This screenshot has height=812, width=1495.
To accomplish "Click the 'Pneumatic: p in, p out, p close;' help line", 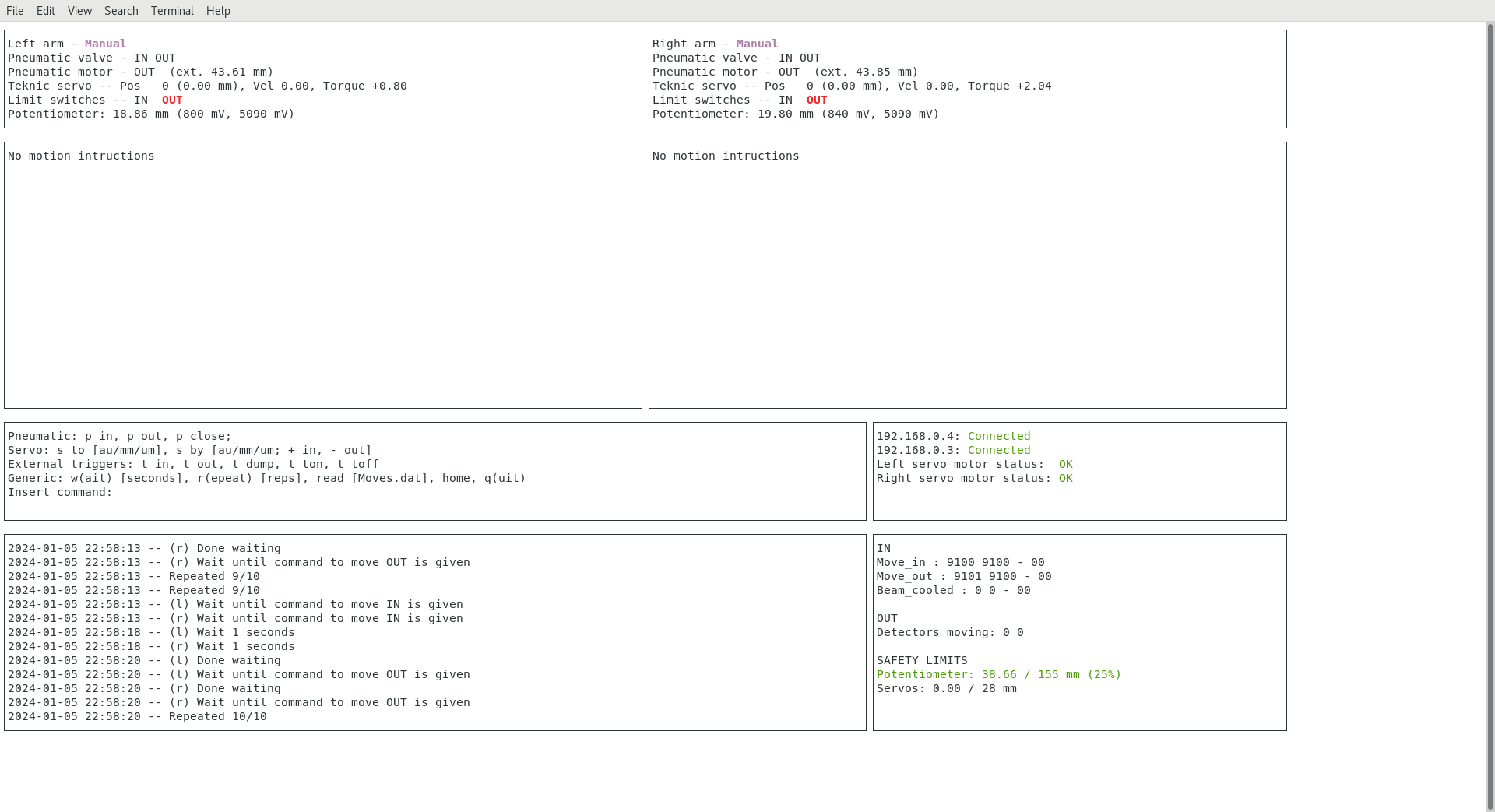I will click(x=120, y=436).
